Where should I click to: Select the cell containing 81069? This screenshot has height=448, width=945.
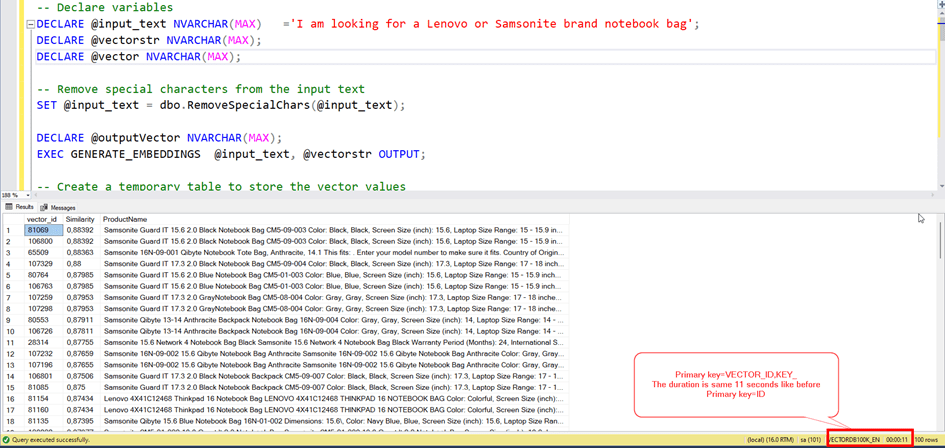tap(43, 230)
